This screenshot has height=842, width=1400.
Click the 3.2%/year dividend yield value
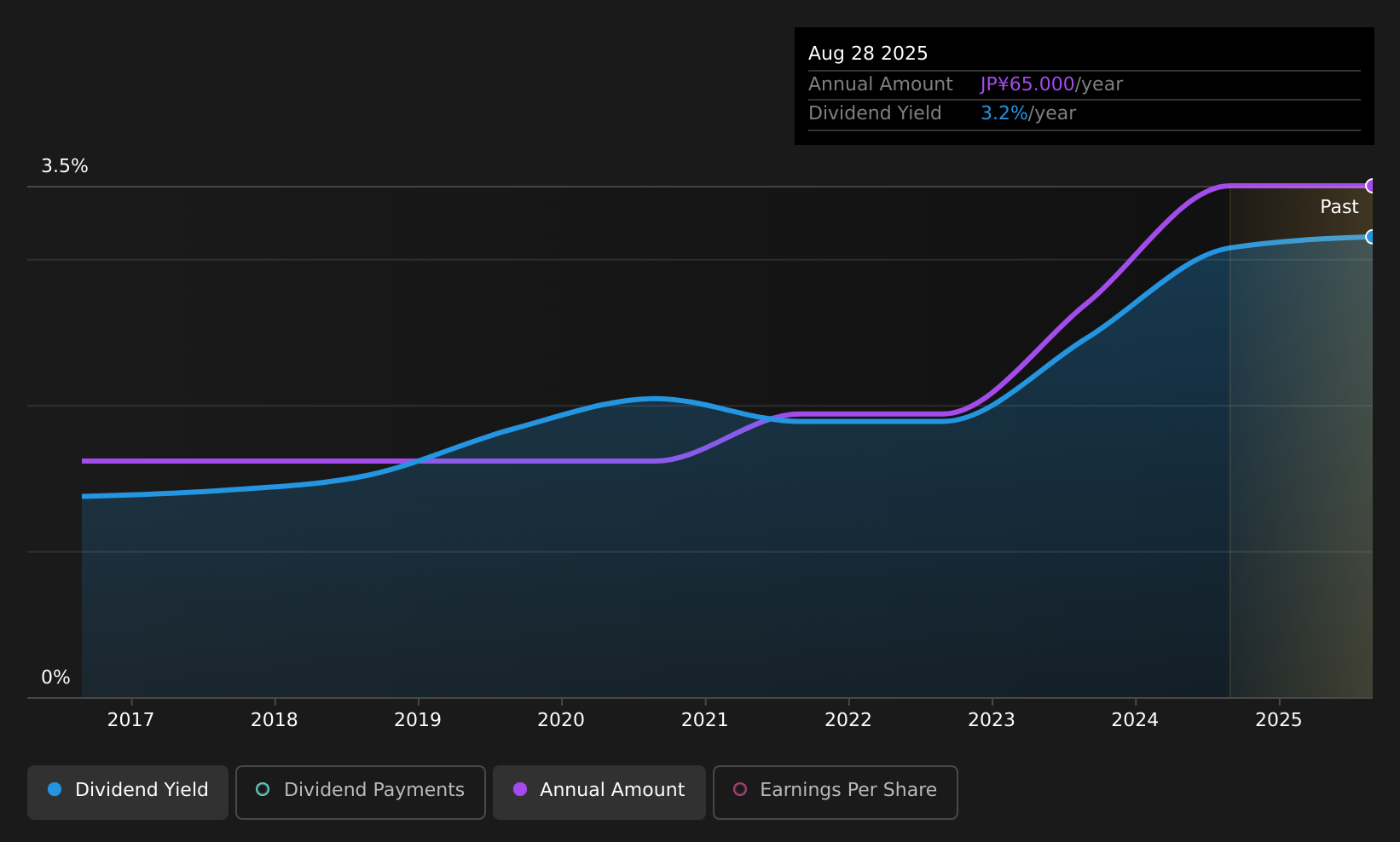point(1028,113)
